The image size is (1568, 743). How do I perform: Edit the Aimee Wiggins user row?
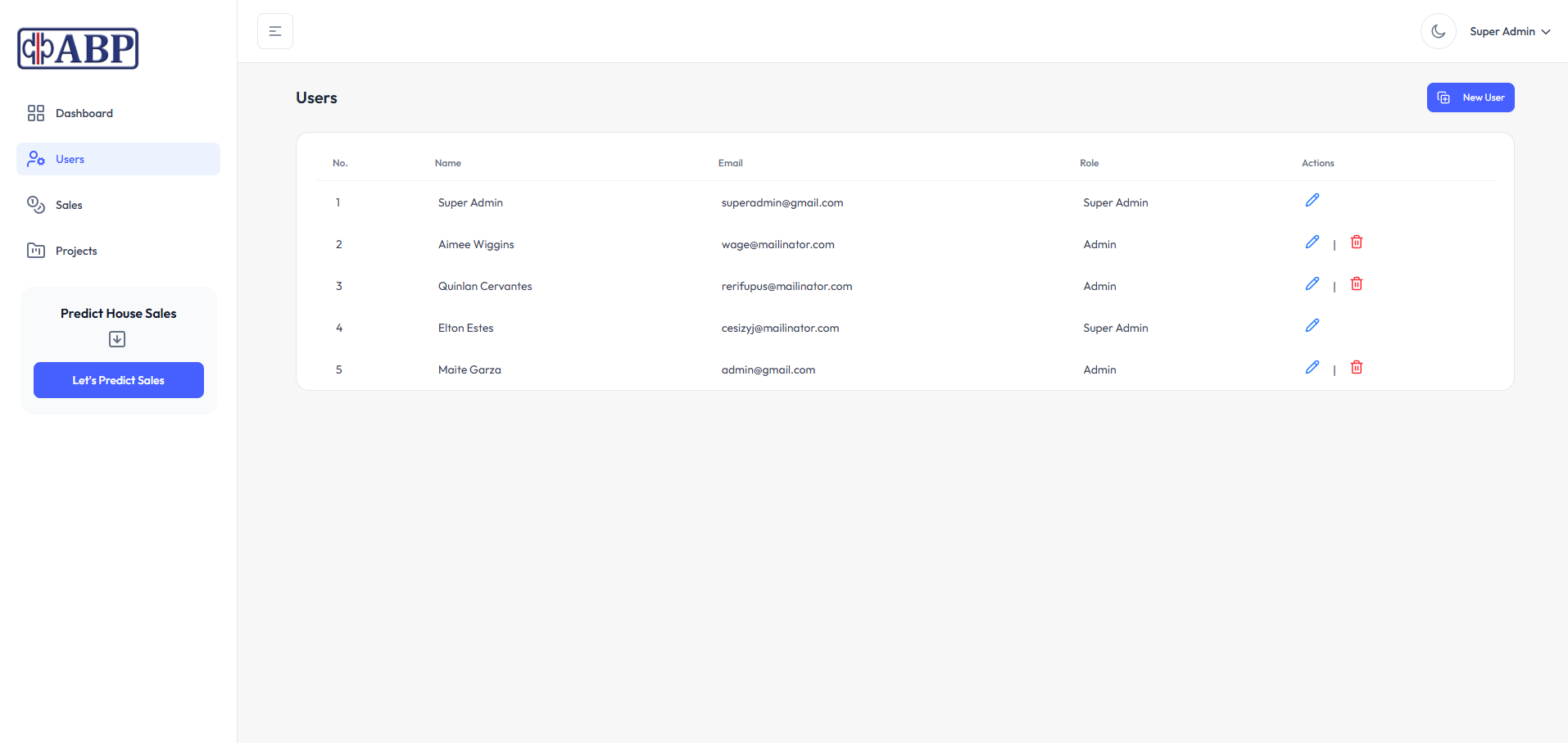click(x=1312, y=242)
